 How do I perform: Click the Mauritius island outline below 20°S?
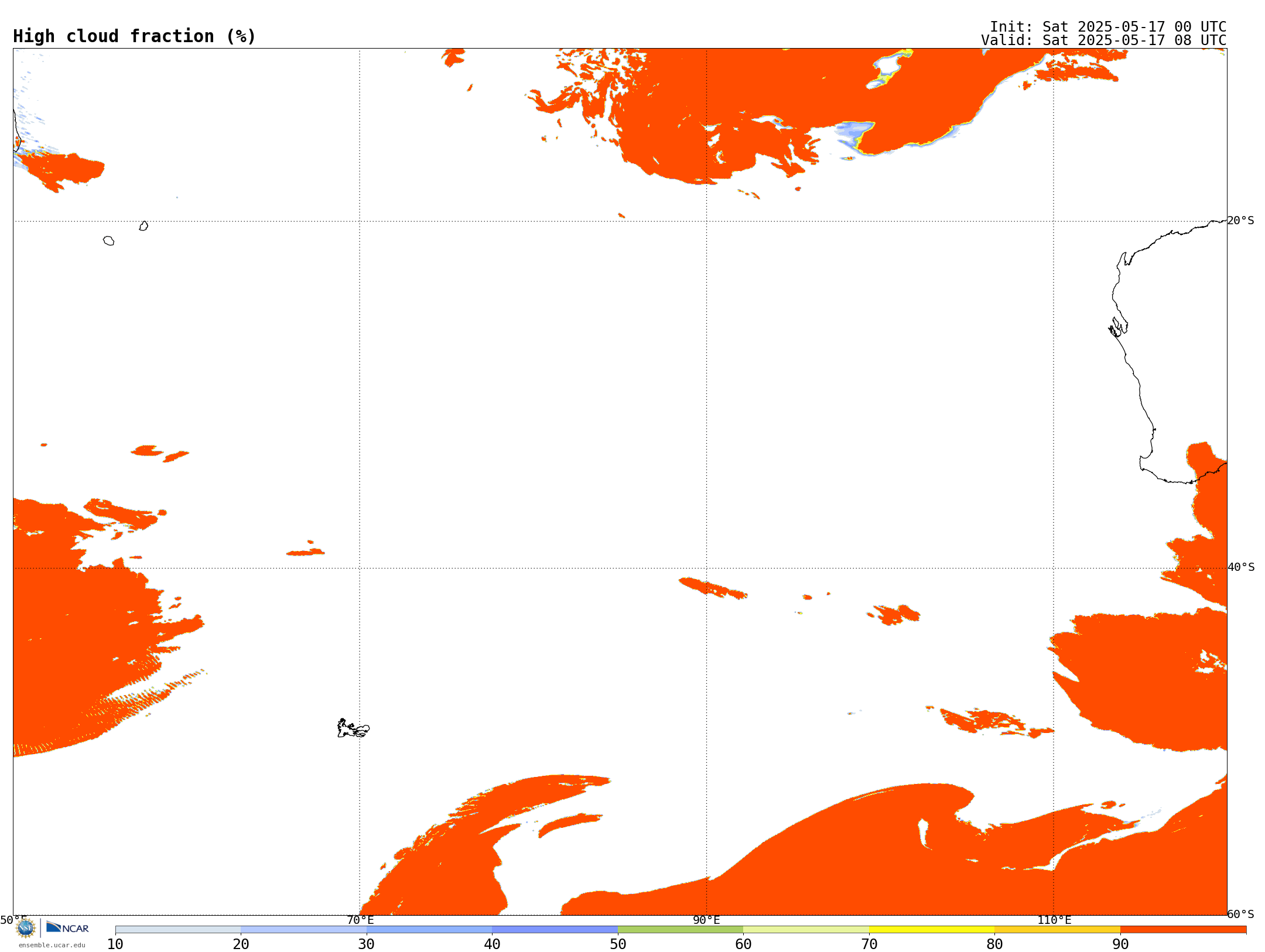[x=143, y=226]
